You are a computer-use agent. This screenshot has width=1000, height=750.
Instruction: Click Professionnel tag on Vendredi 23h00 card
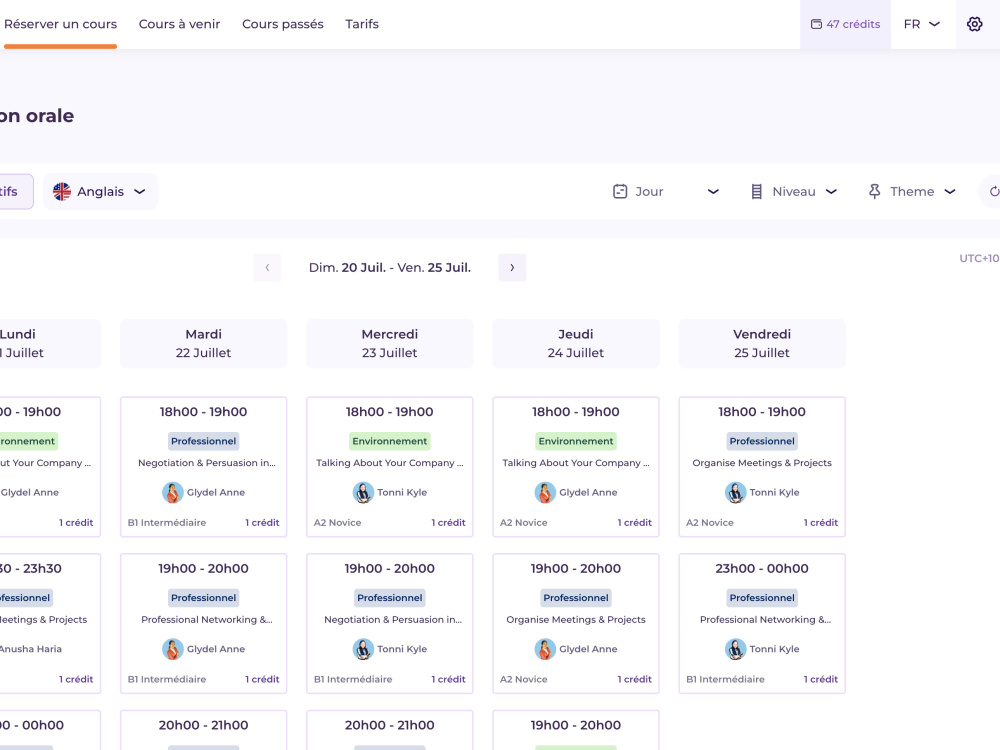point(762,598)
